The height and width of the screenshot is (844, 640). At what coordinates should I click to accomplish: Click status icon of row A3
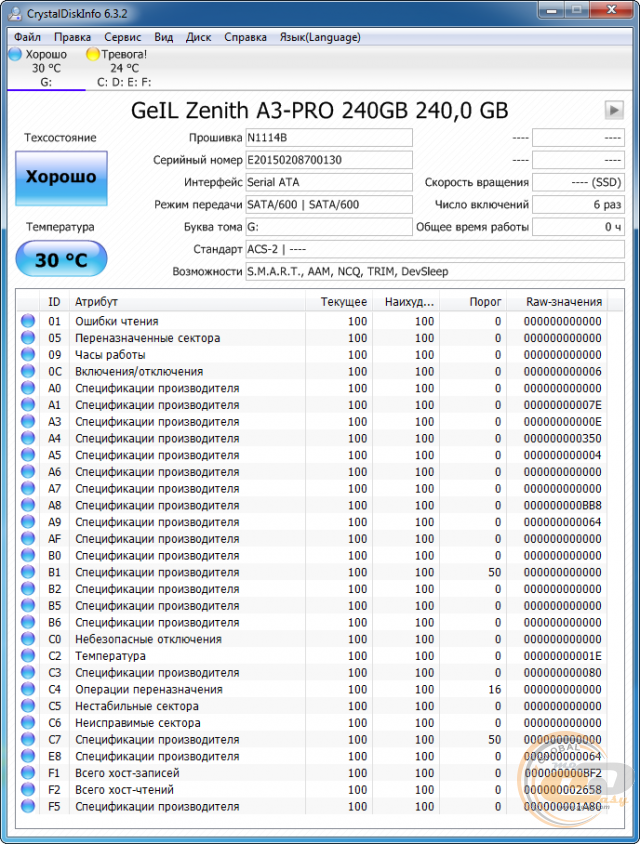(x=28, y=421)
